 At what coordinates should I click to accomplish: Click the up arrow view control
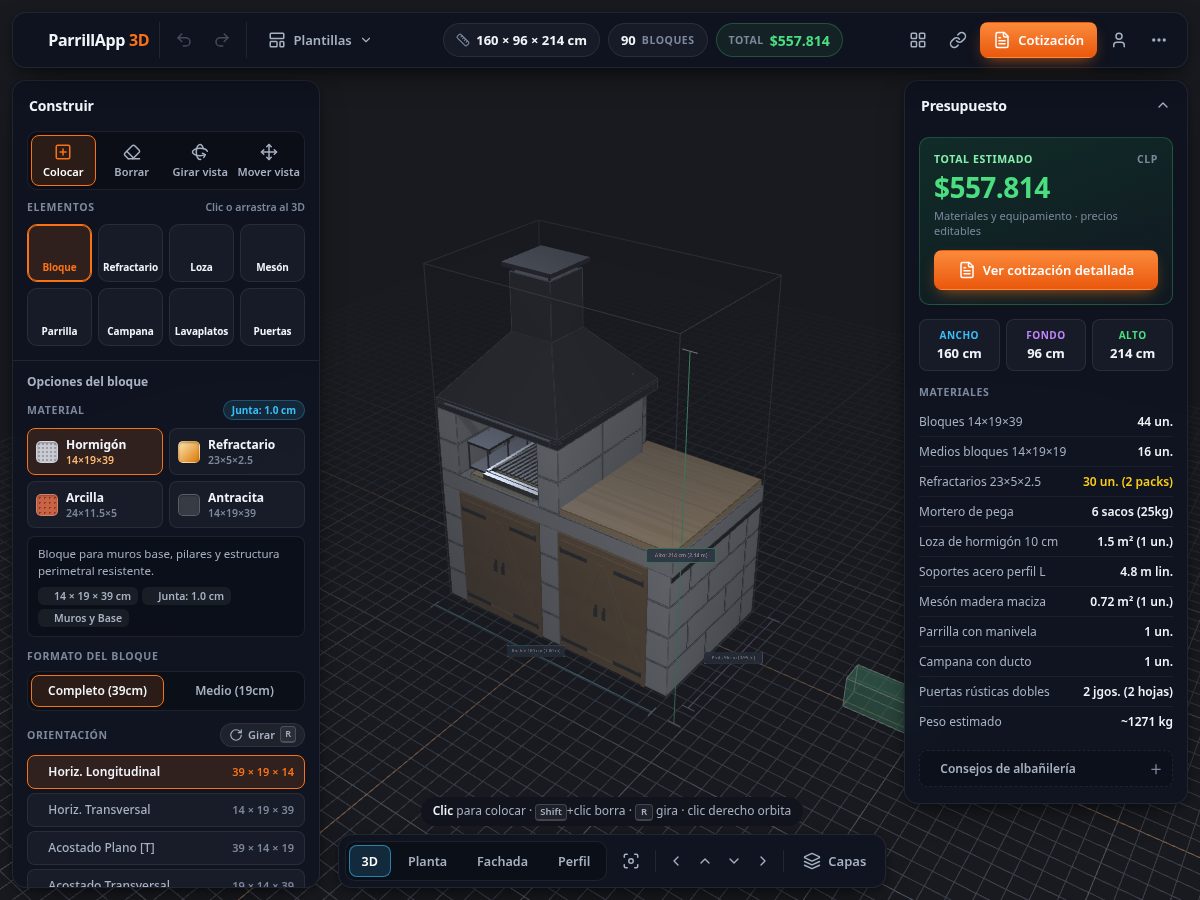(705, 861)
